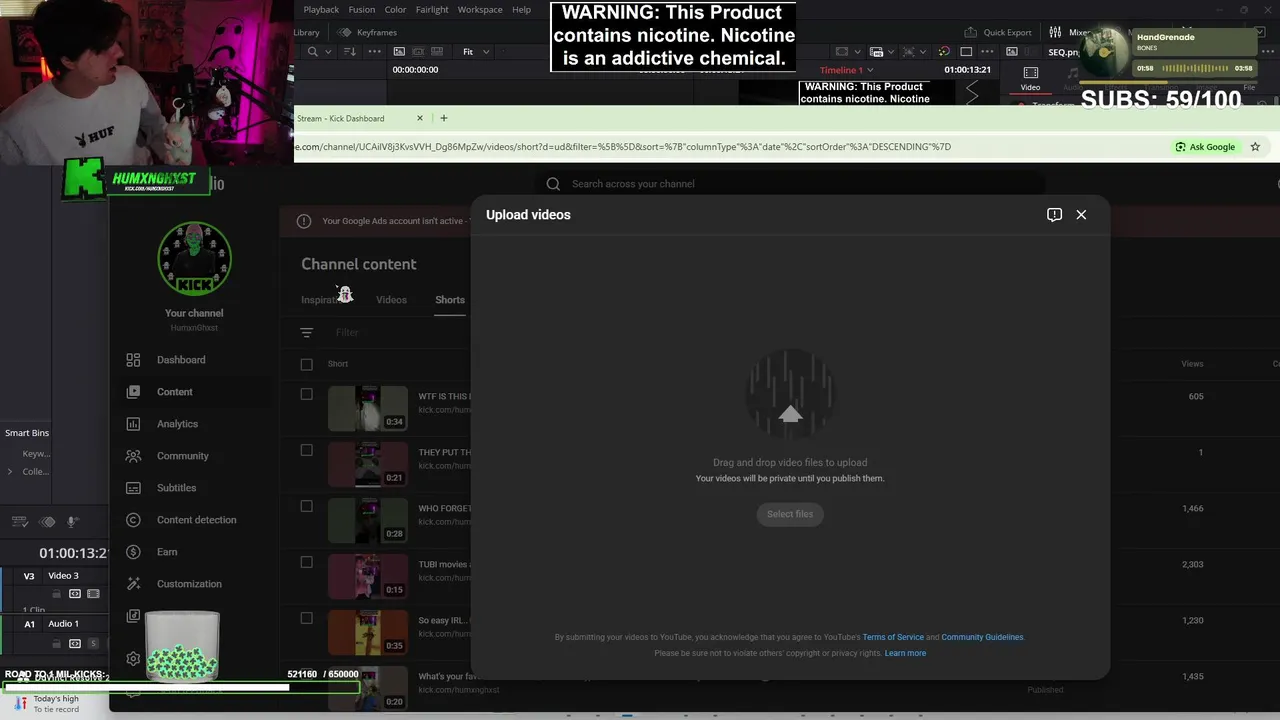Image resolution: width=1280 pixels, height=720 pixels.
Task: Open the Community Guidelines link
Action: tap(982, 637)
